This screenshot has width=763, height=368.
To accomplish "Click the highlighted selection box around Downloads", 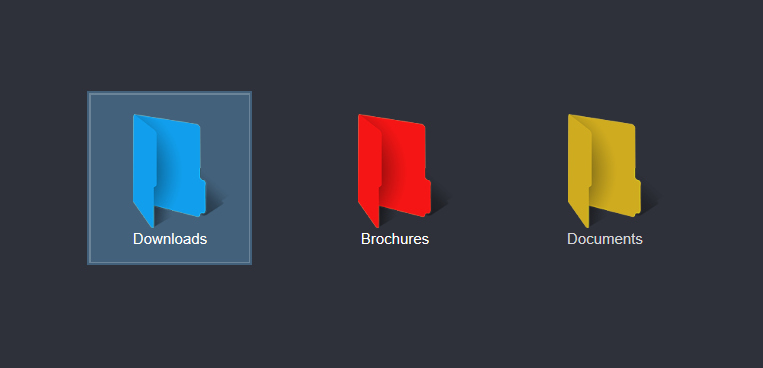I will [x=169, y=178].
